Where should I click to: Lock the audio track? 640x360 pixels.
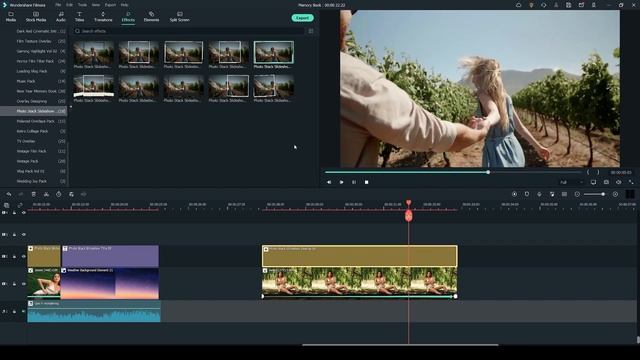tap(14, 311)
